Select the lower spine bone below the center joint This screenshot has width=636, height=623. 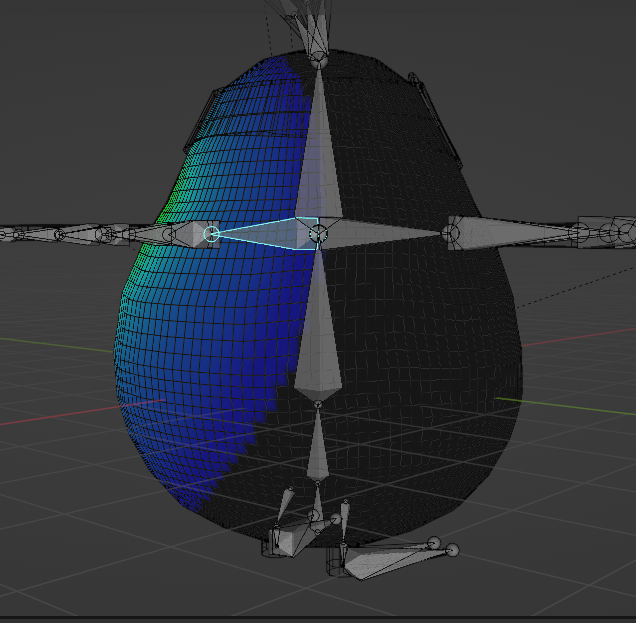coord(318,324)
